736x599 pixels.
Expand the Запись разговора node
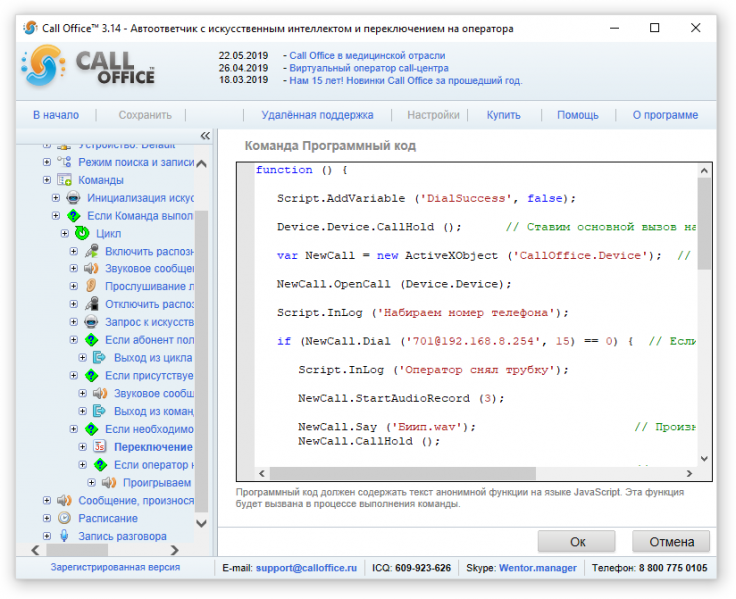(x=46, y=536)
